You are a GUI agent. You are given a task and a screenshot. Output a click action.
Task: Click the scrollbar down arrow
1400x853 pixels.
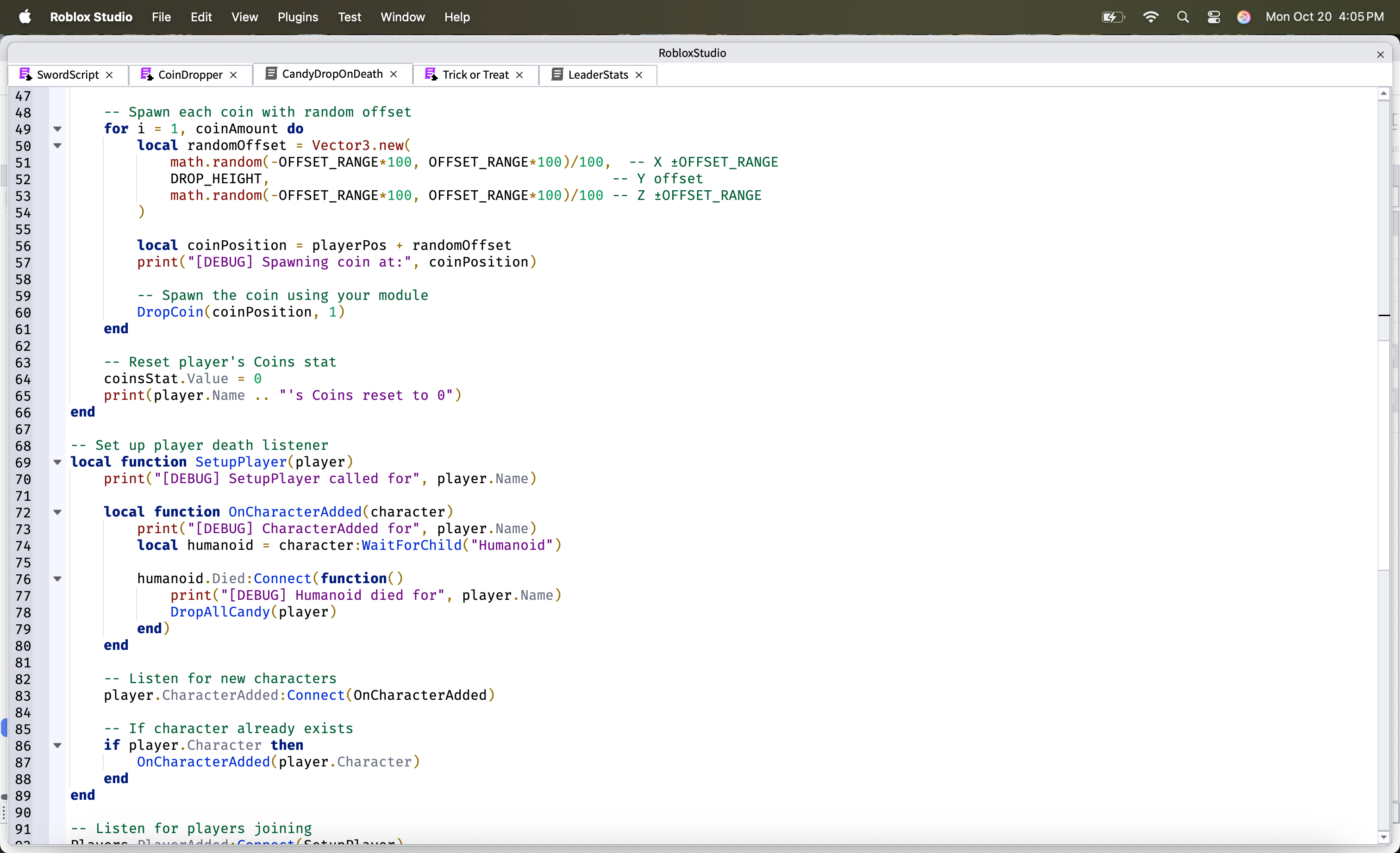click(1383, 837)
